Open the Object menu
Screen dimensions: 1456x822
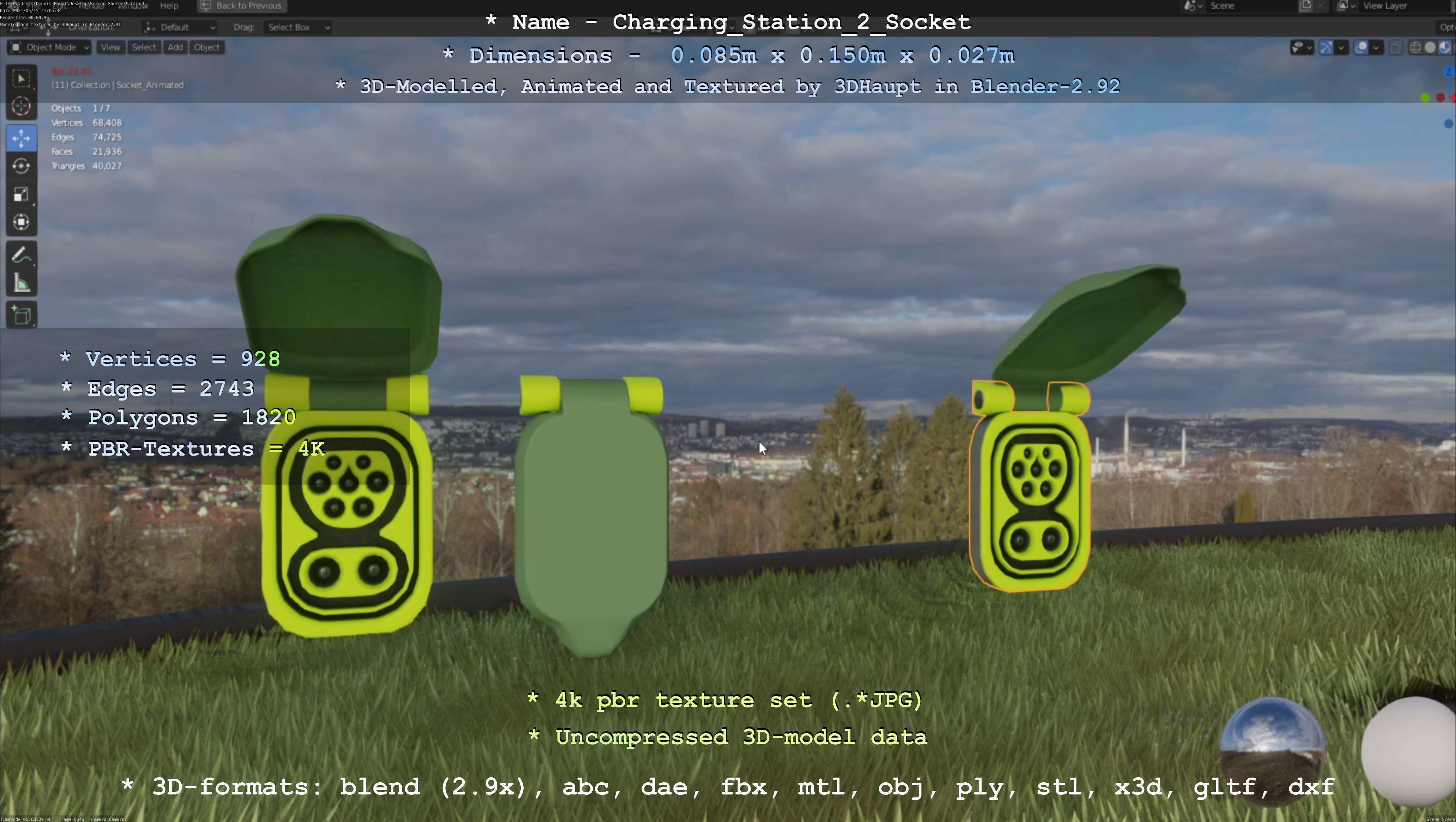pyautogui.click(x=207, y=47)
